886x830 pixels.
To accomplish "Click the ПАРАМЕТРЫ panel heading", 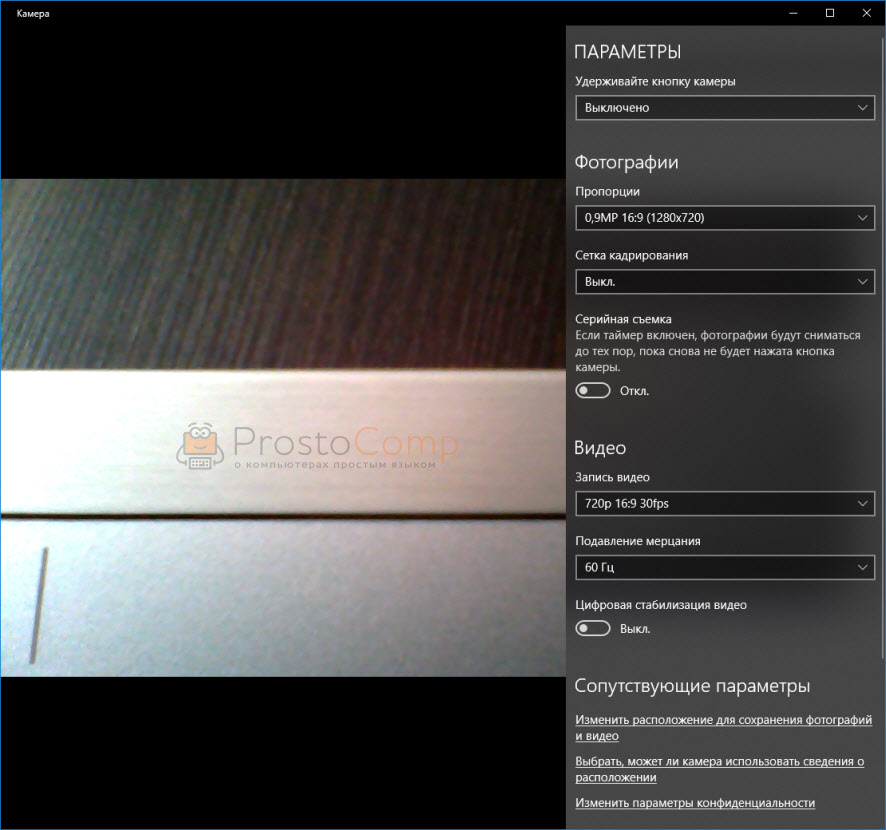I will [627, 52].
